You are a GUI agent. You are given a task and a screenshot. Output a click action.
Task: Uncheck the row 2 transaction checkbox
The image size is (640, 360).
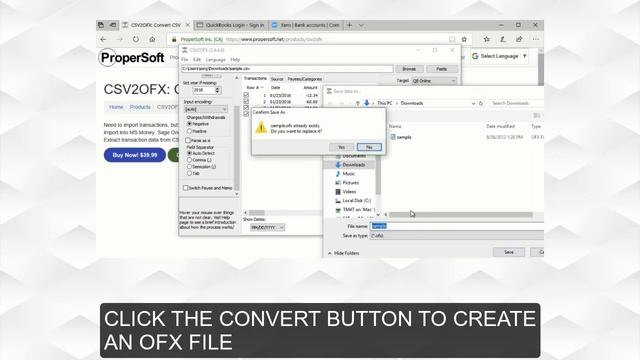246,102
